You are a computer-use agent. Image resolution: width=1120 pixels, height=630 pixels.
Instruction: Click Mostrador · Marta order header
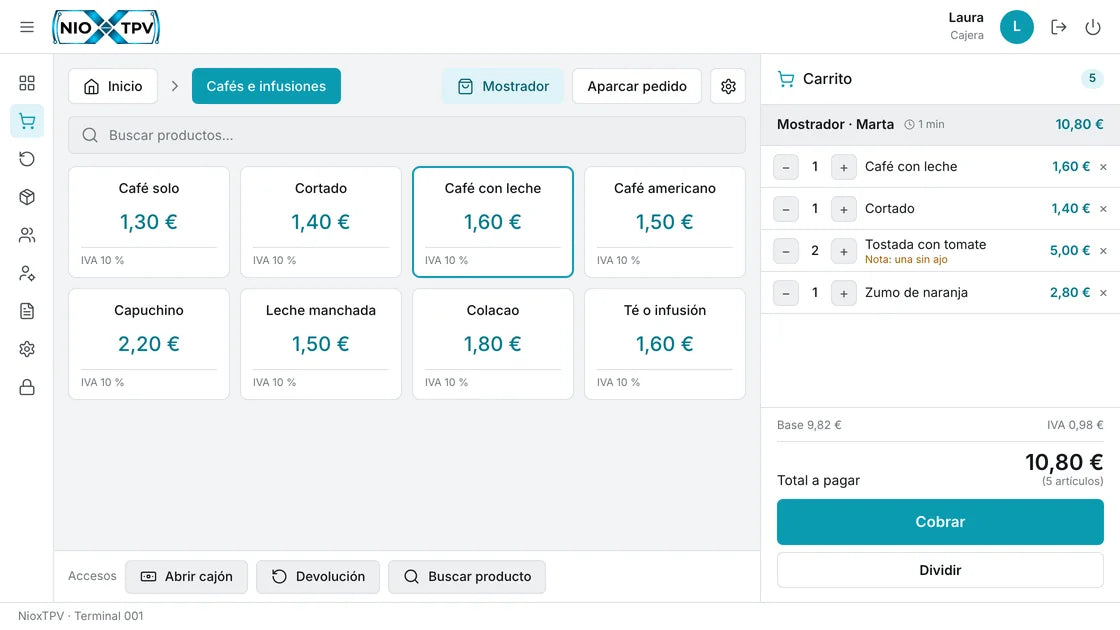click(x=940, y=124)
